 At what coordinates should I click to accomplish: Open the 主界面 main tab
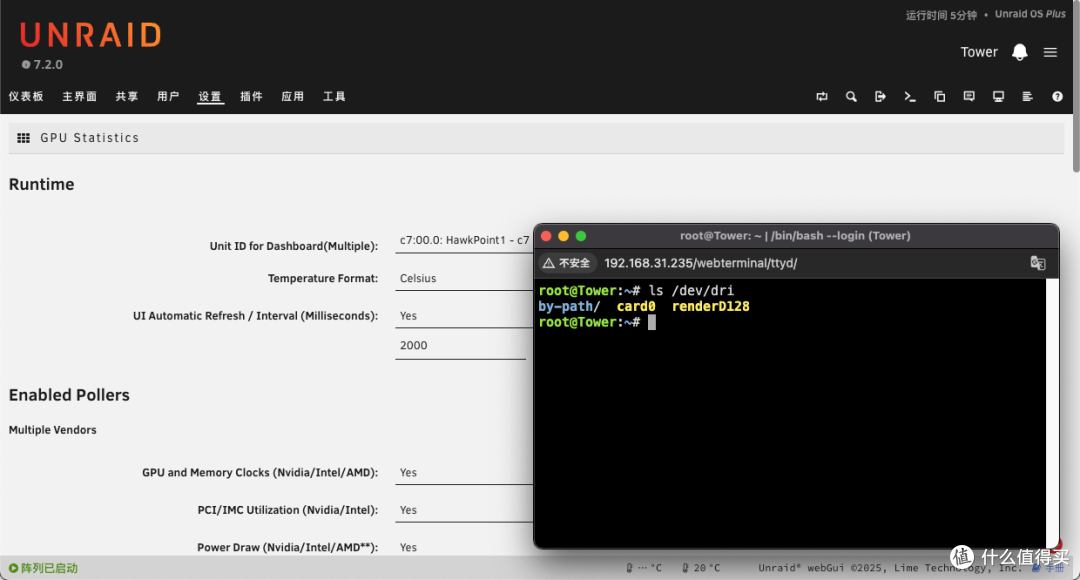(x=80, y=96)
